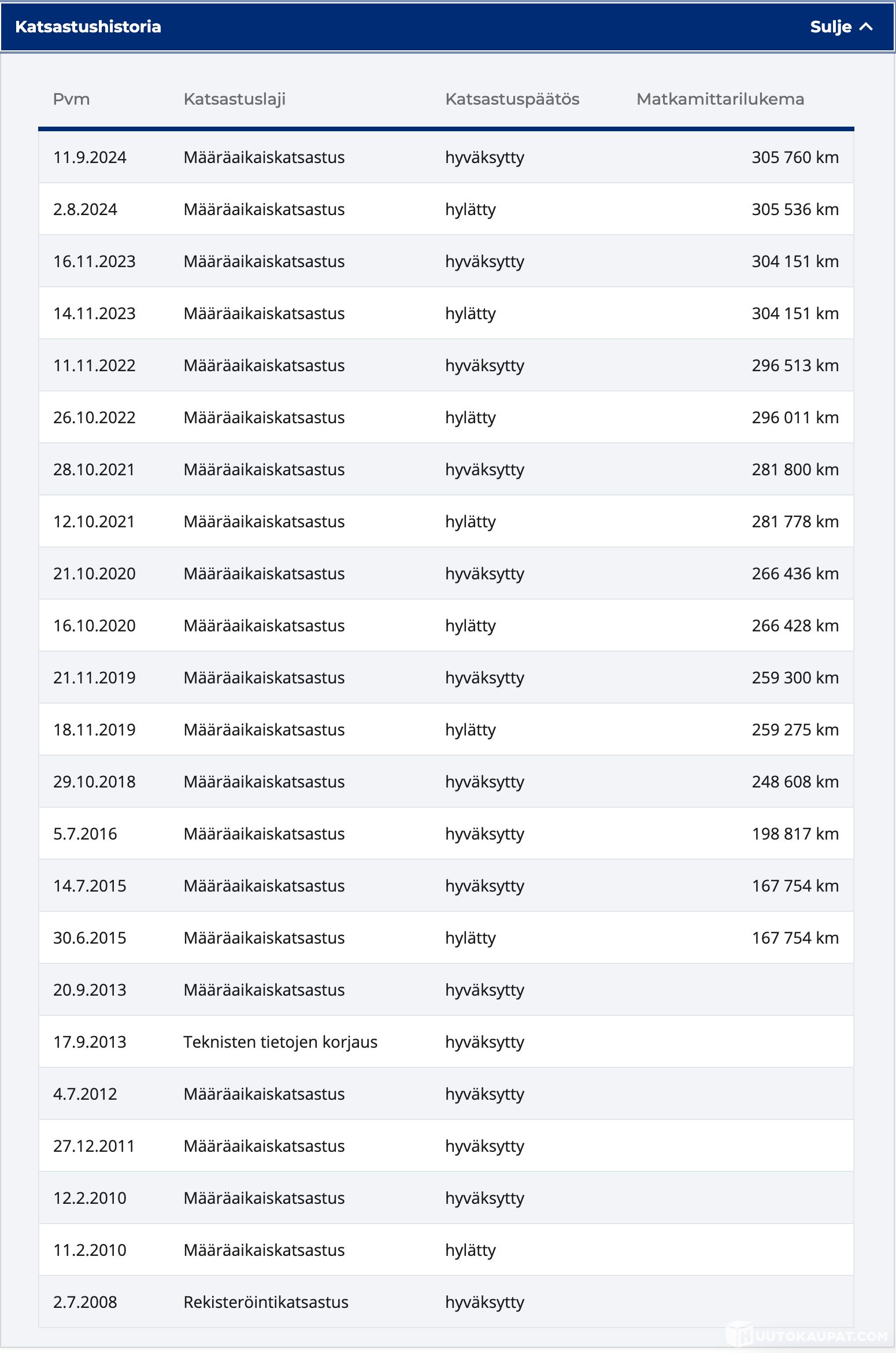Screen dimensions: 896x1353
Task: Click the hylätty result for 14.11.2023
Action: pyautogui.click(x=471, y=313)
